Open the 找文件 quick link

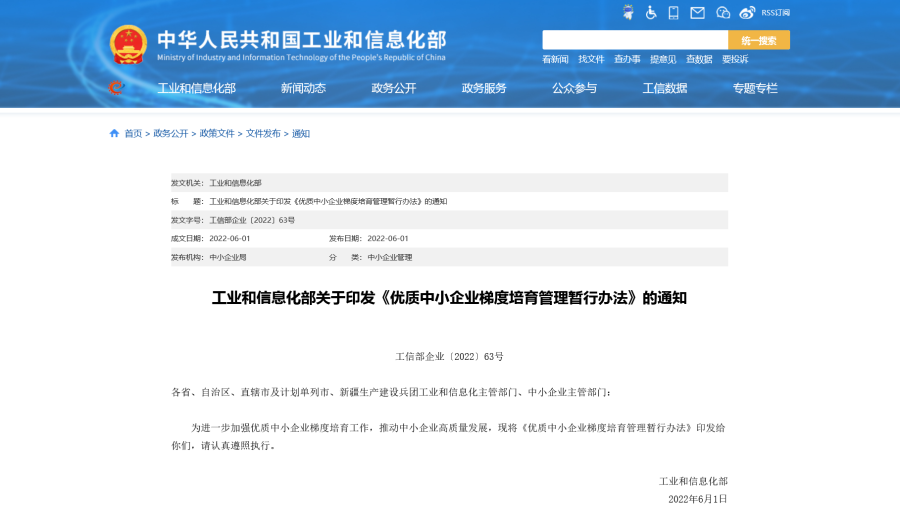pos(591,59)
